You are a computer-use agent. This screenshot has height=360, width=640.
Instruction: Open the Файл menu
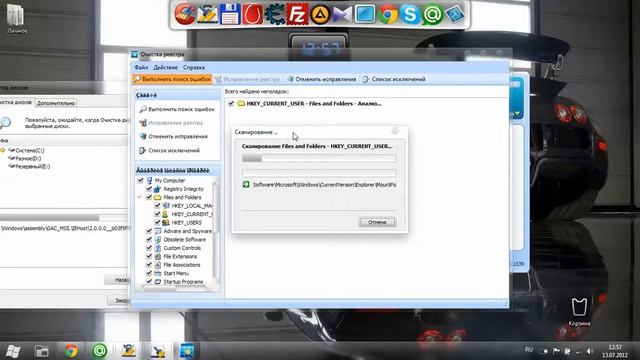pyautogui.click(x=141, y=67)
